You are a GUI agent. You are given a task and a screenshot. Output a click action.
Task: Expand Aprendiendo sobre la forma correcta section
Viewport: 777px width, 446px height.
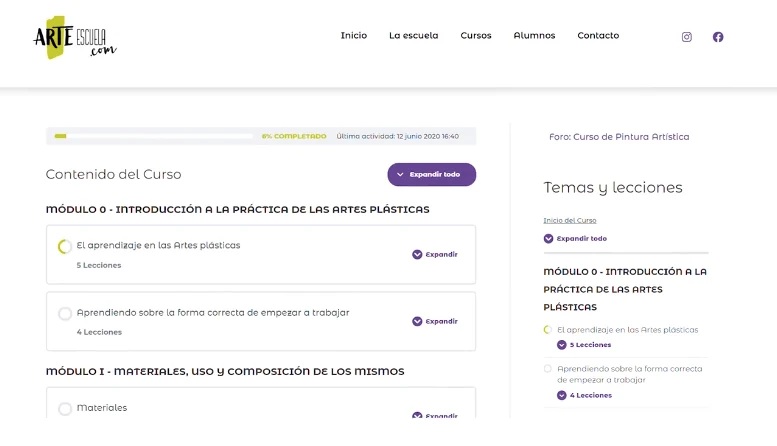click(x=435, y=321)
